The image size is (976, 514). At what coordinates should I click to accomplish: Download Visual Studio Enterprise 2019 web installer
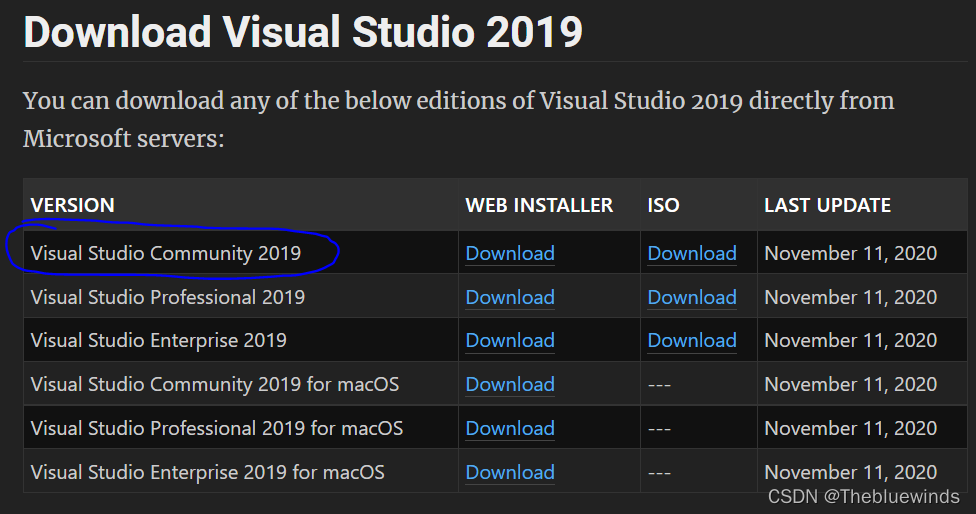pyautogui.click(x=510, y=340)
